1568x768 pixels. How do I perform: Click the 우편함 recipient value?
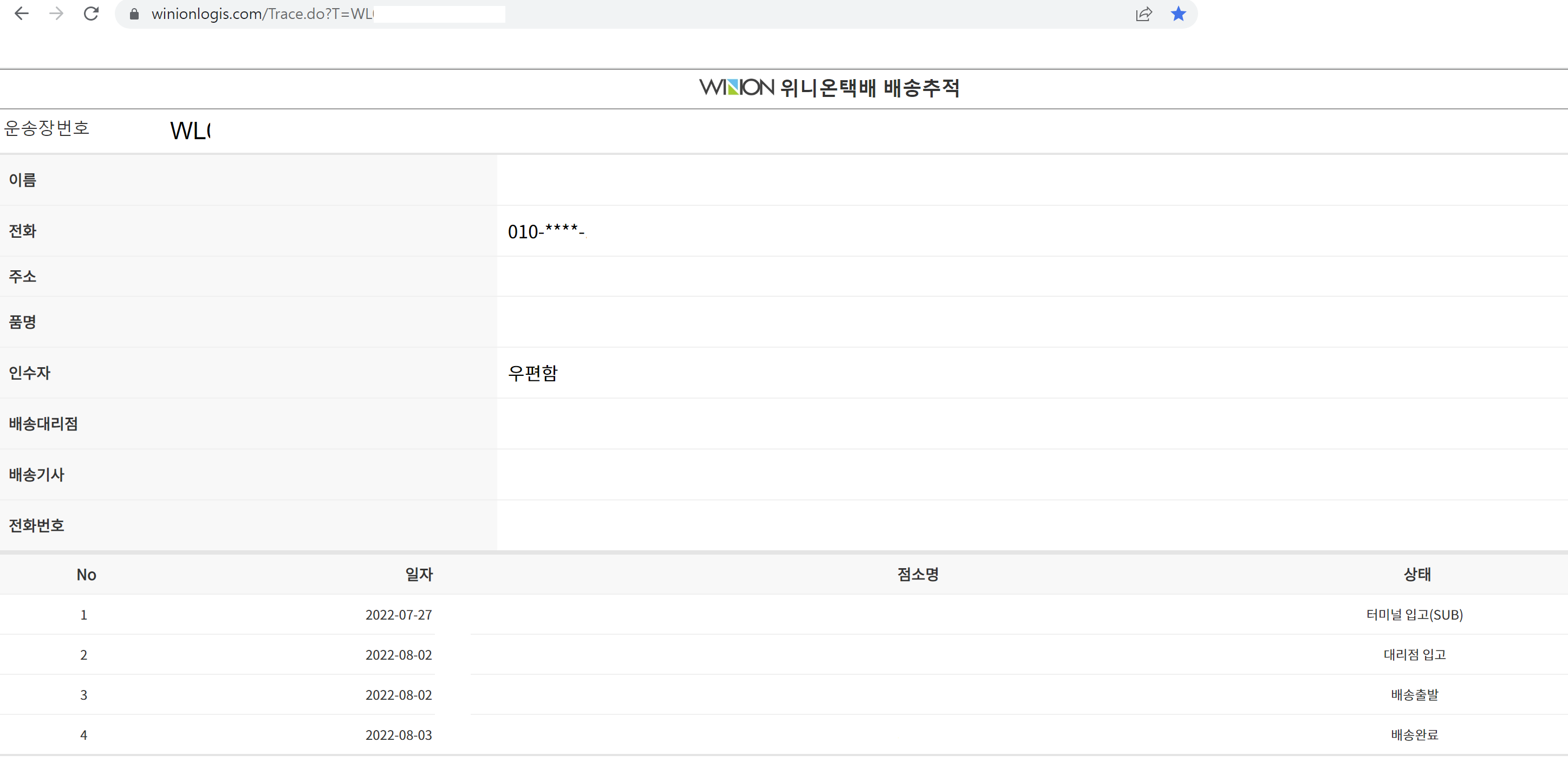click(532, 373)
